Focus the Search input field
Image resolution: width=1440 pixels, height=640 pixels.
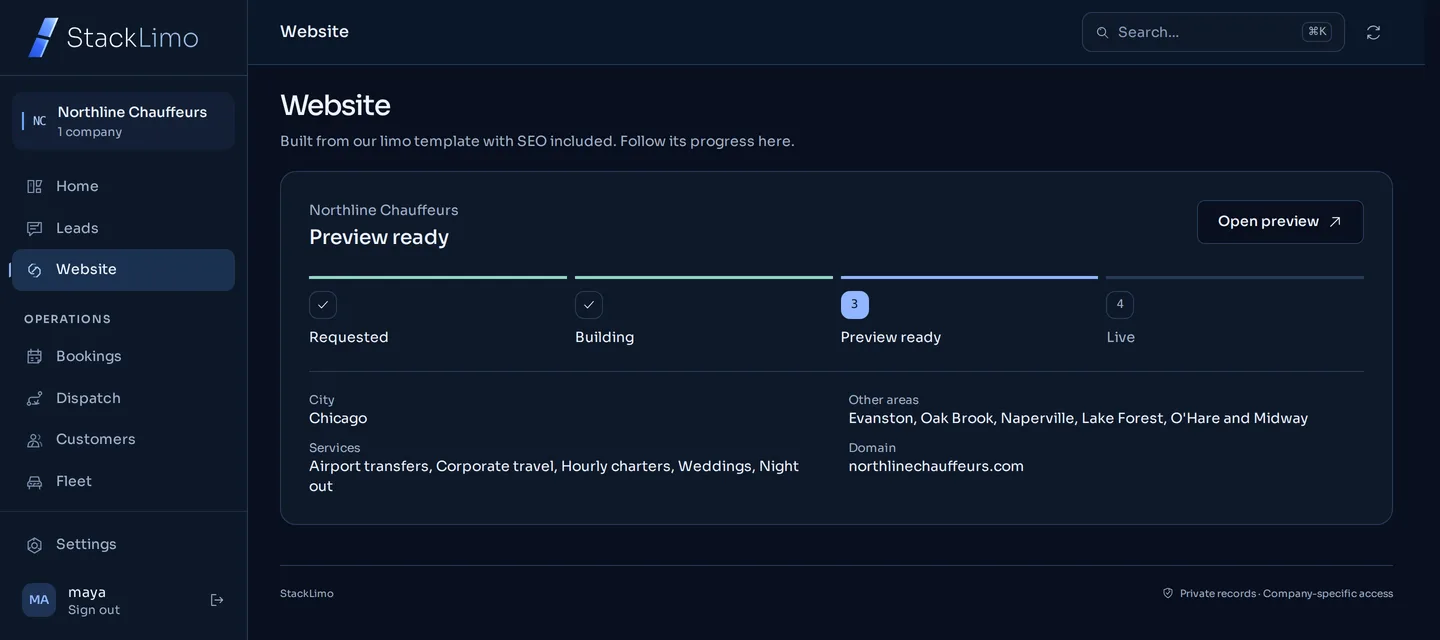click(x=1213, y=32)
